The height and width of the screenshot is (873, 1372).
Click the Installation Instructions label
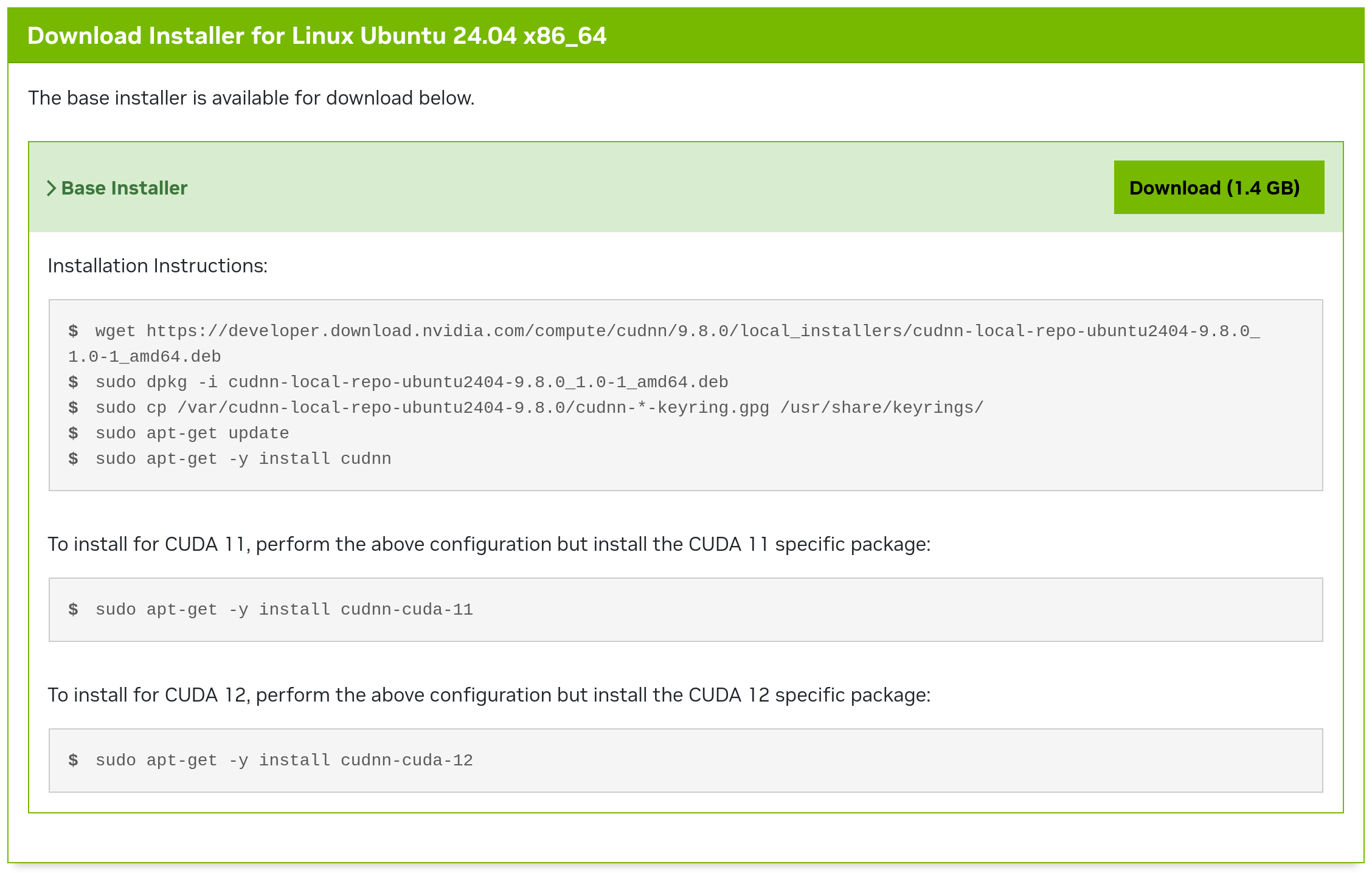point(158,266)
